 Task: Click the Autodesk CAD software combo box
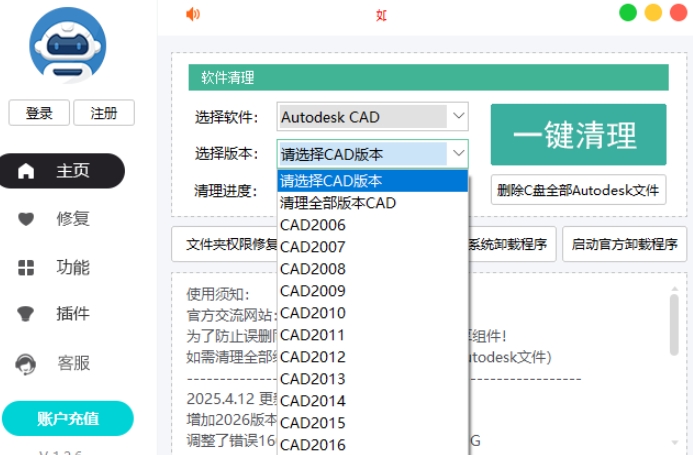coord(373,117)
